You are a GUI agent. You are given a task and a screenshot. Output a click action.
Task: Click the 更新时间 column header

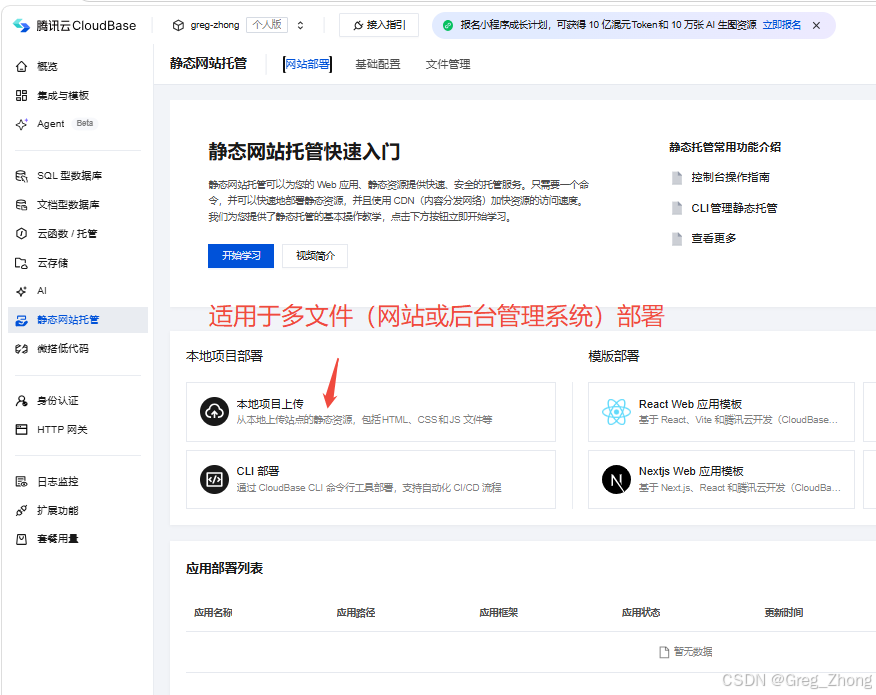pyautogui.click(x=784, y=613)
